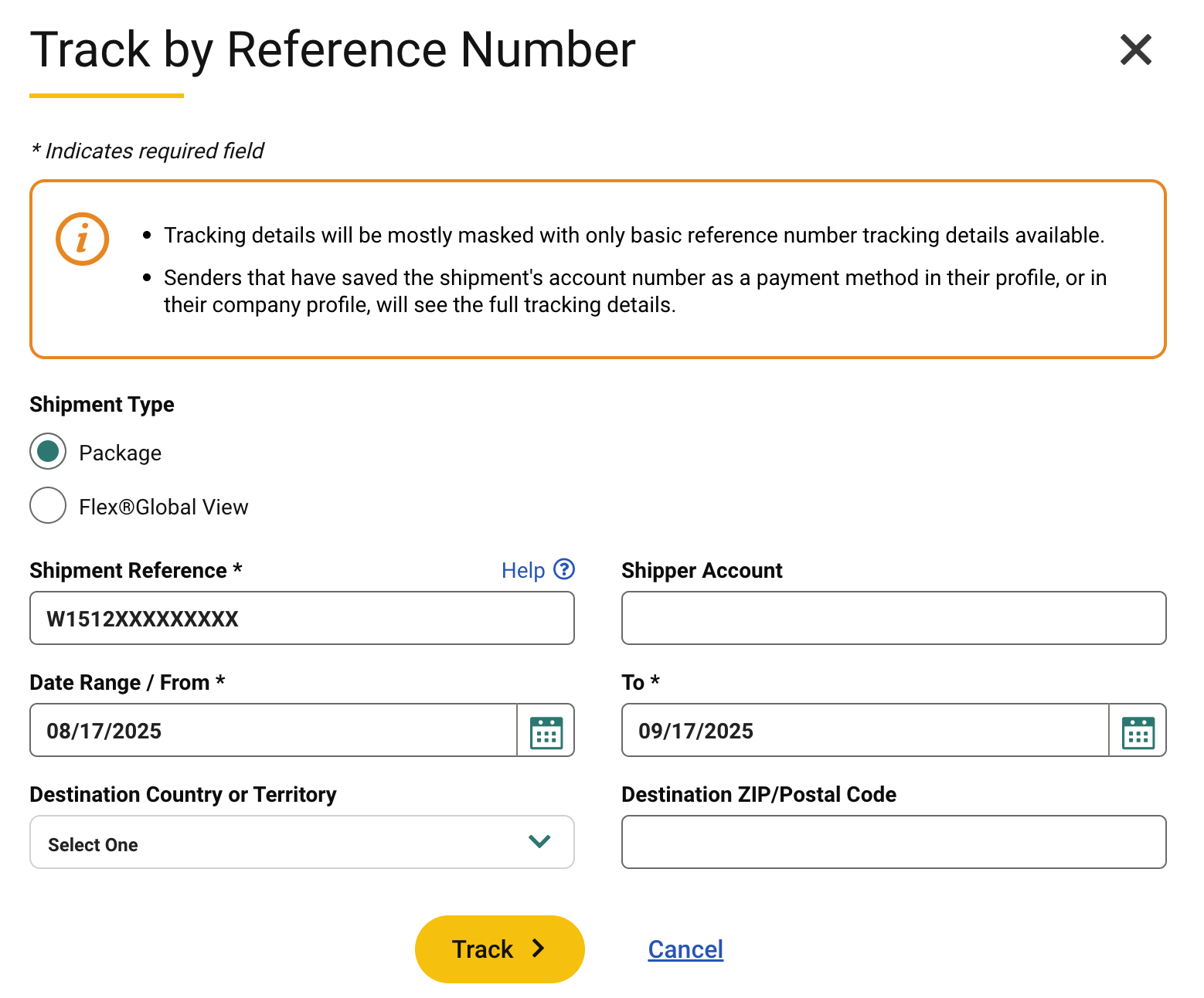The height and width of the screenshot is (998, 1204).
Task: Open the Help link for Shipment Reference
Action: [x=523, y=571]
